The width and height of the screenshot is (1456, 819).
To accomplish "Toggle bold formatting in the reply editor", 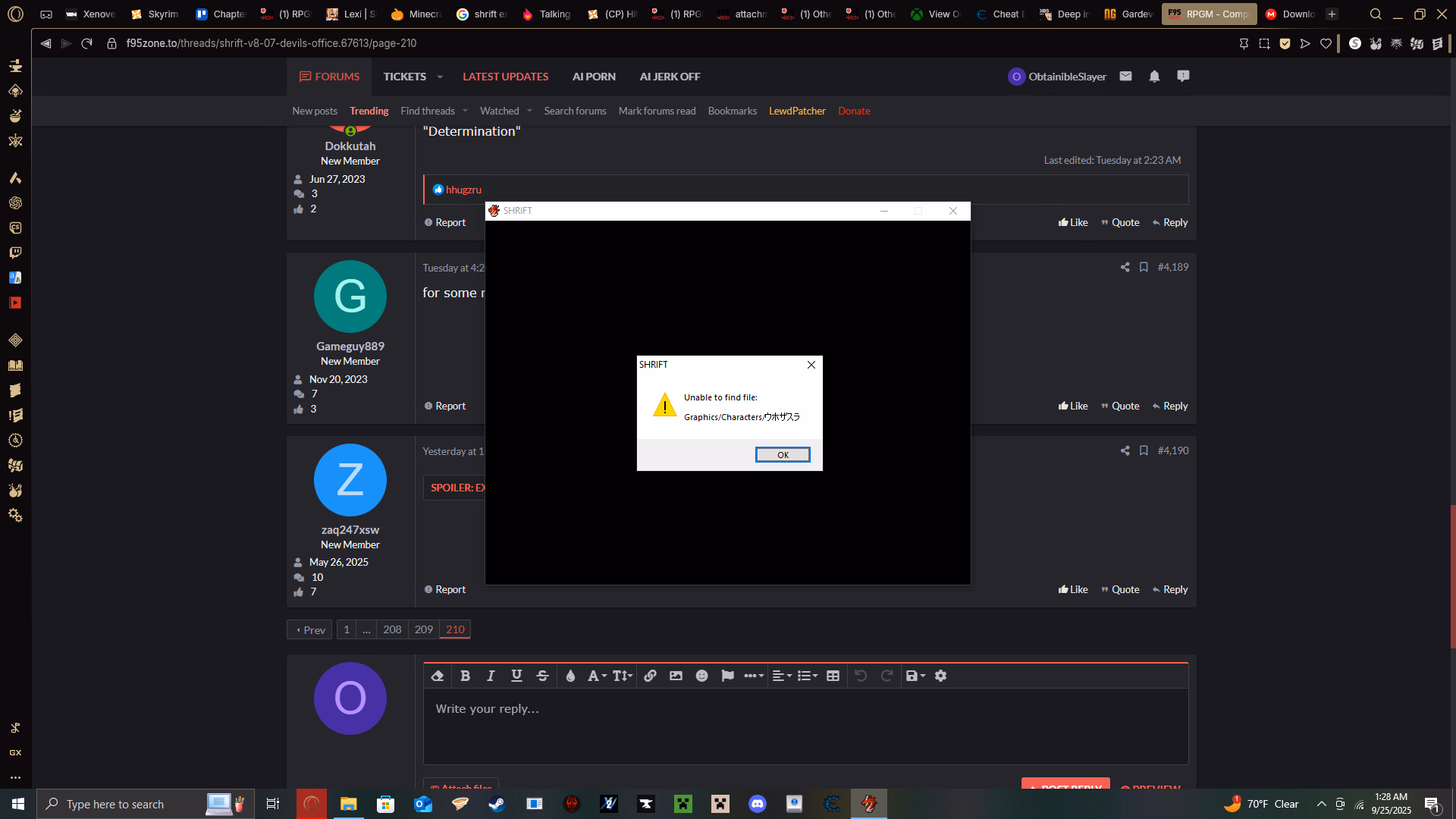I will (x=465, y=676).
